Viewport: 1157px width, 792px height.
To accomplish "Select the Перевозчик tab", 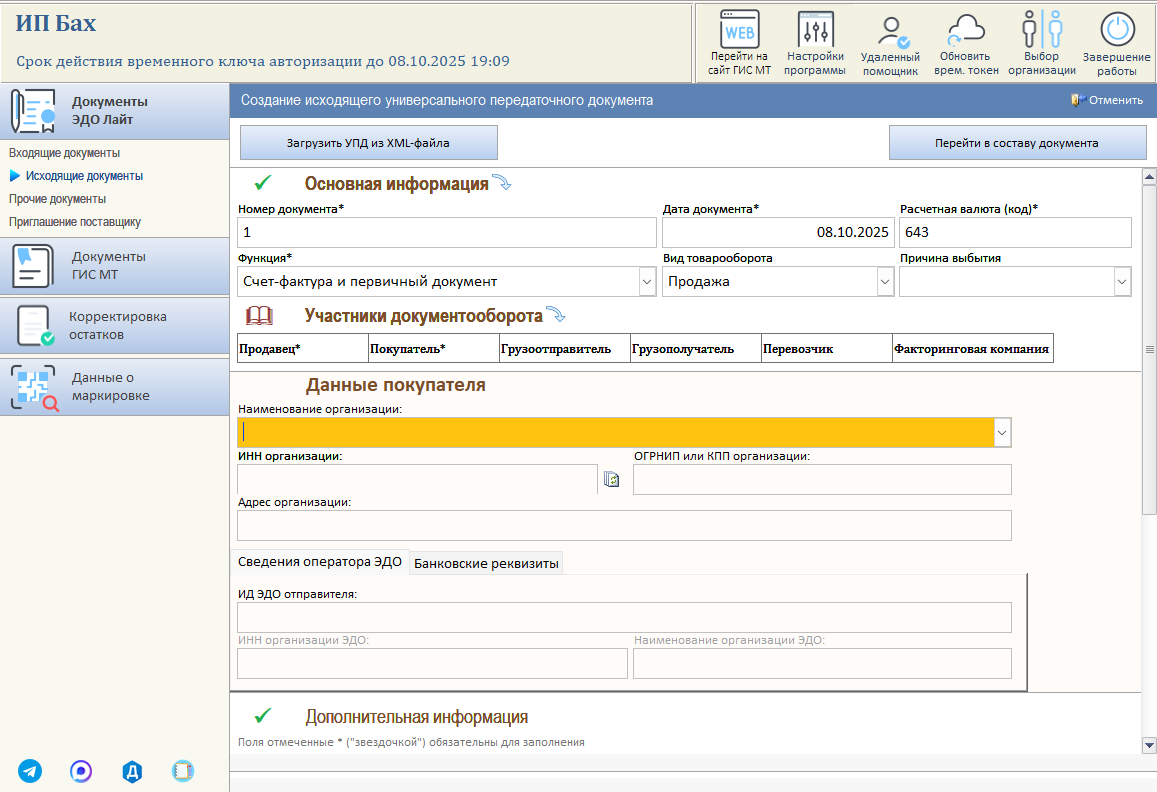I will pyautogui.click(x=826, y=348).
